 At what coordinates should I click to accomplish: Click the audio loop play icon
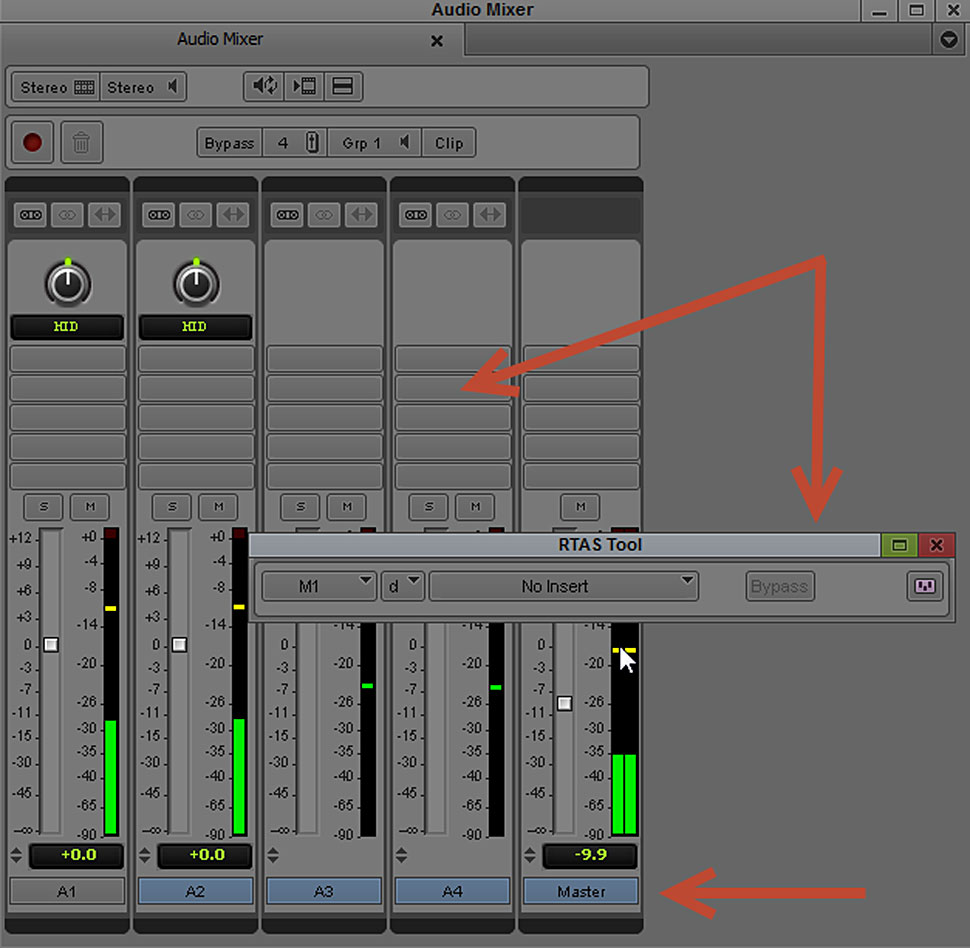(265, 87)
